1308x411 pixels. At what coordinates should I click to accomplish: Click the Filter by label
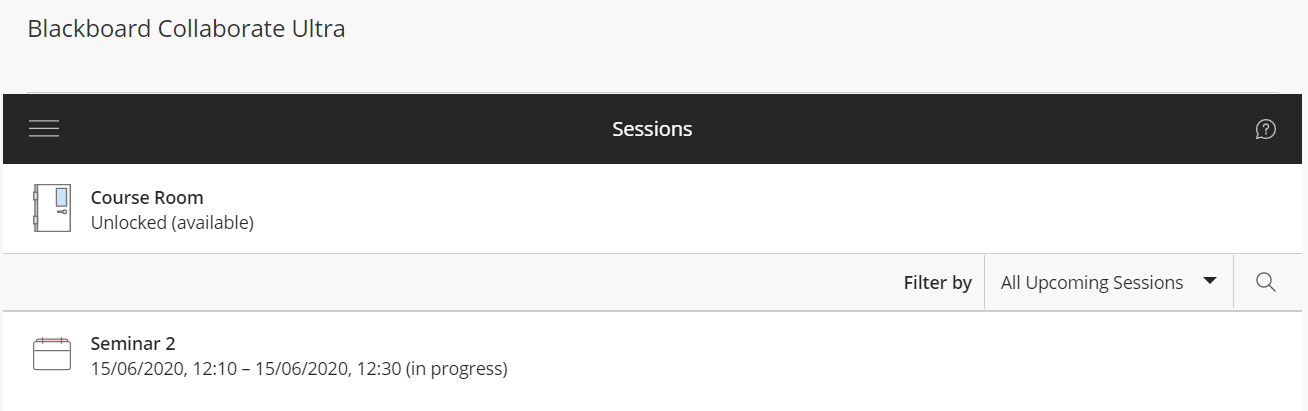coord(937,283)
